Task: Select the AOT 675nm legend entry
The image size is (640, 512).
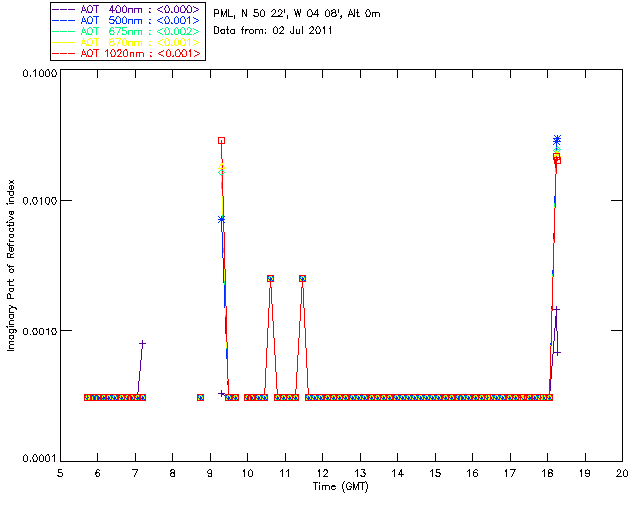Action: [x=127, y=31]
